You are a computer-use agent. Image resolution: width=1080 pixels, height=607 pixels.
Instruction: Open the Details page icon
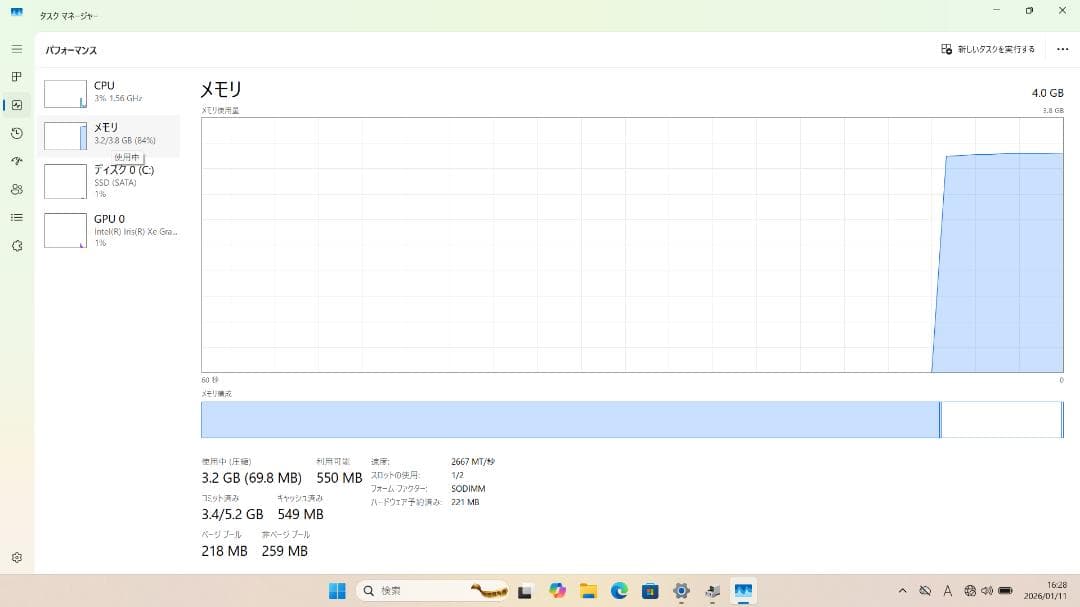[x=16, y=218]
